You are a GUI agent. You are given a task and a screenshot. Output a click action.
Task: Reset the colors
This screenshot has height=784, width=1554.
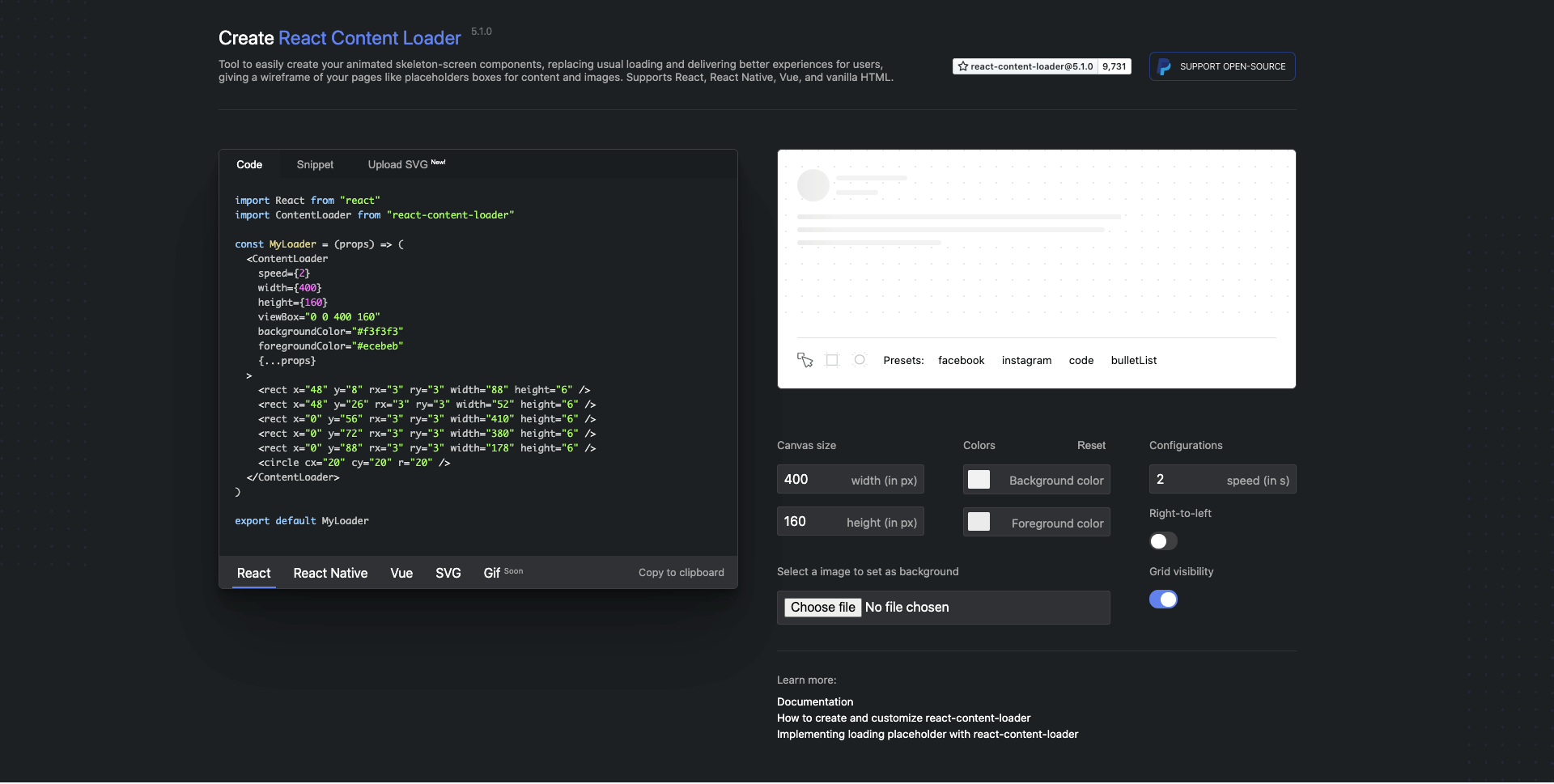tap(1091, 446)
